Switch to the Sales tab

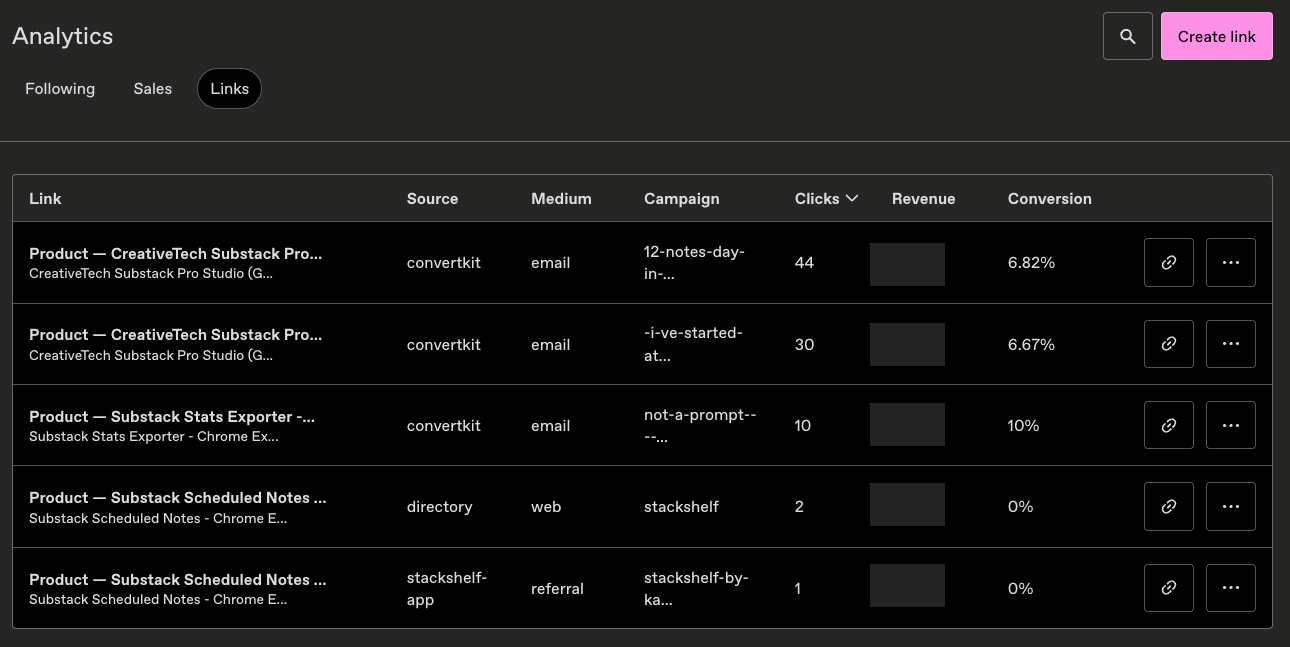click(153, 89)
